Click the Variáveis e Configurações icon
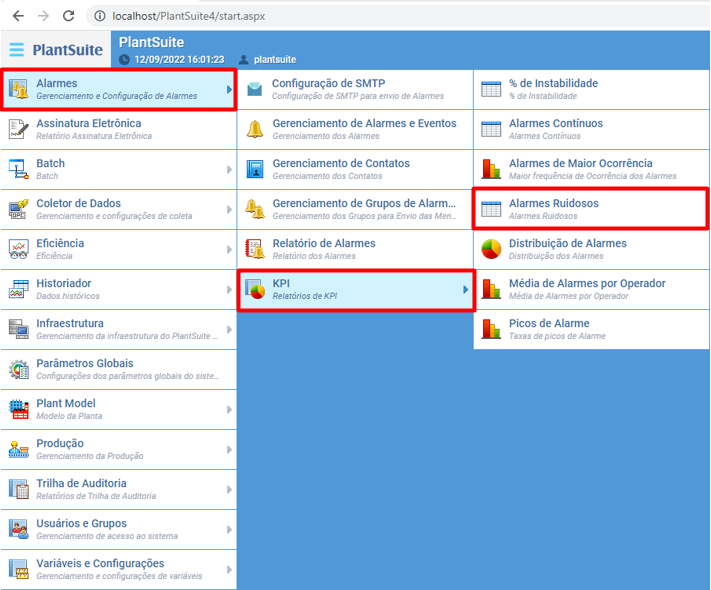Image resolution: width=711 pixels, height=590 pixels. tap(19, 569)
